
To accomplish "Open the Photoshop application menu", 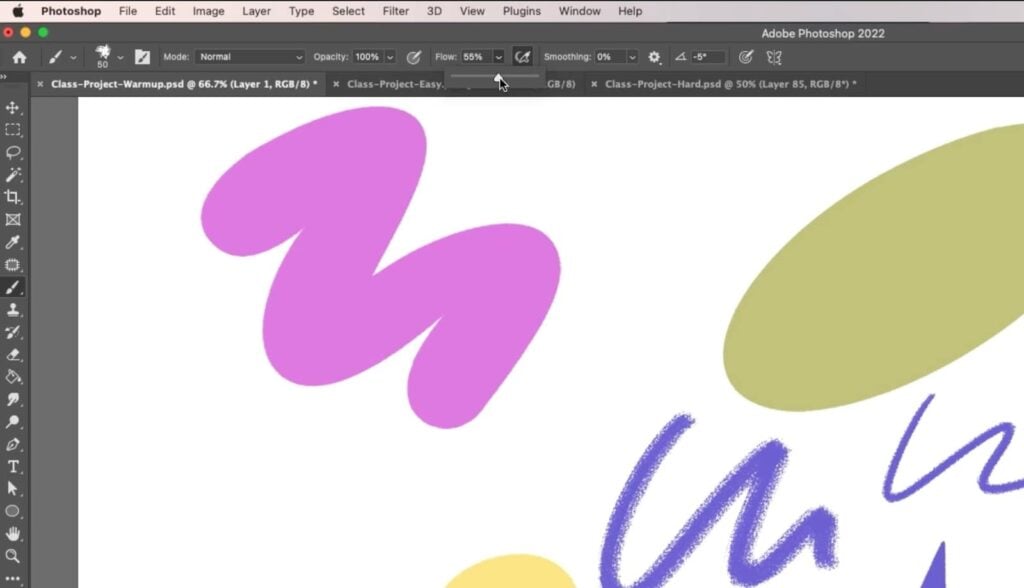I will [71, 11].
